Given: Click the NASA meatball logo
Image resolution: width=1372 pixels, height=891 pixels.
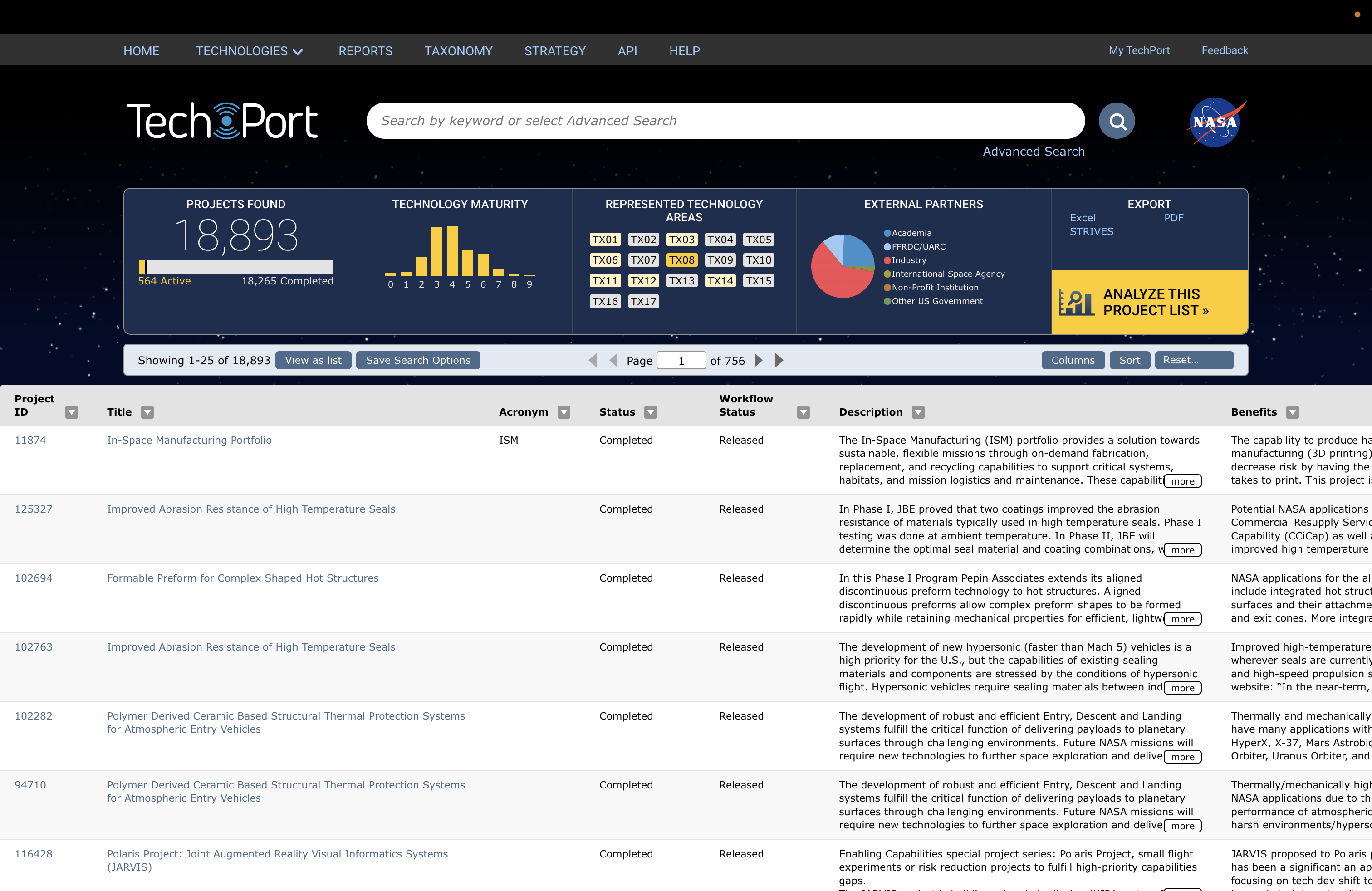Looking at the screenshot, I should [1216, 122].
